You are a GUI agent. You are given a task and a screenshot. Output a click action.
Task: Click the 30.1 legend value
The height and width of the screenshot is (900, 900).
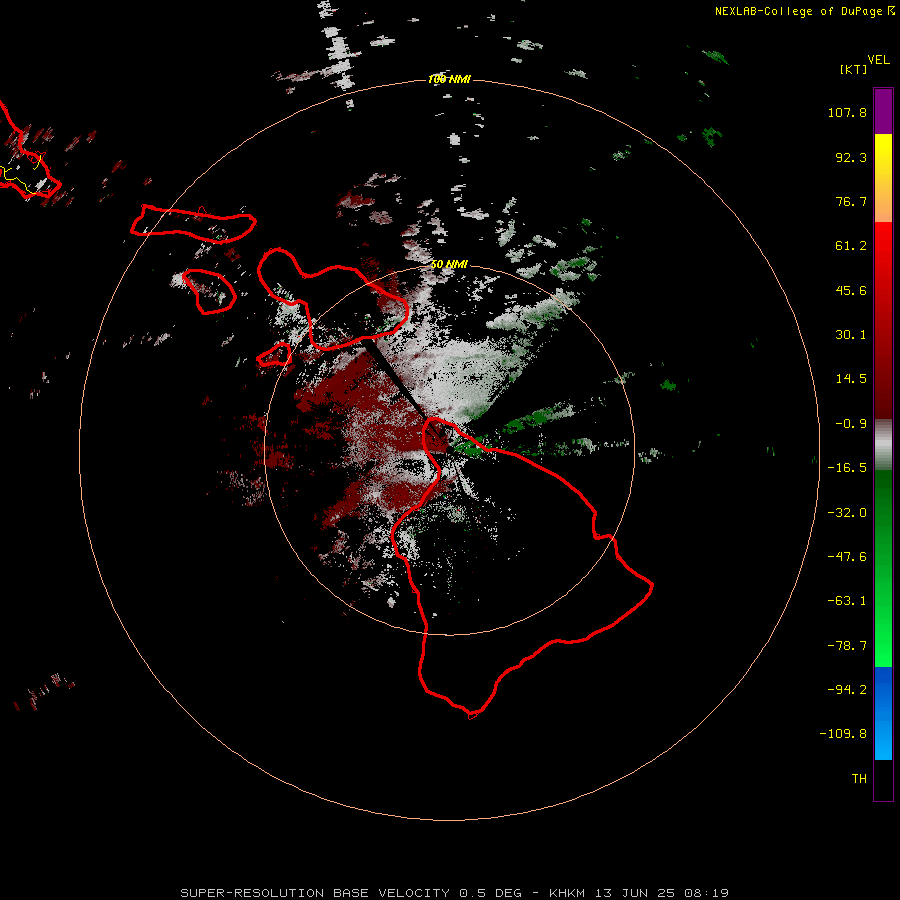[851, 335]
